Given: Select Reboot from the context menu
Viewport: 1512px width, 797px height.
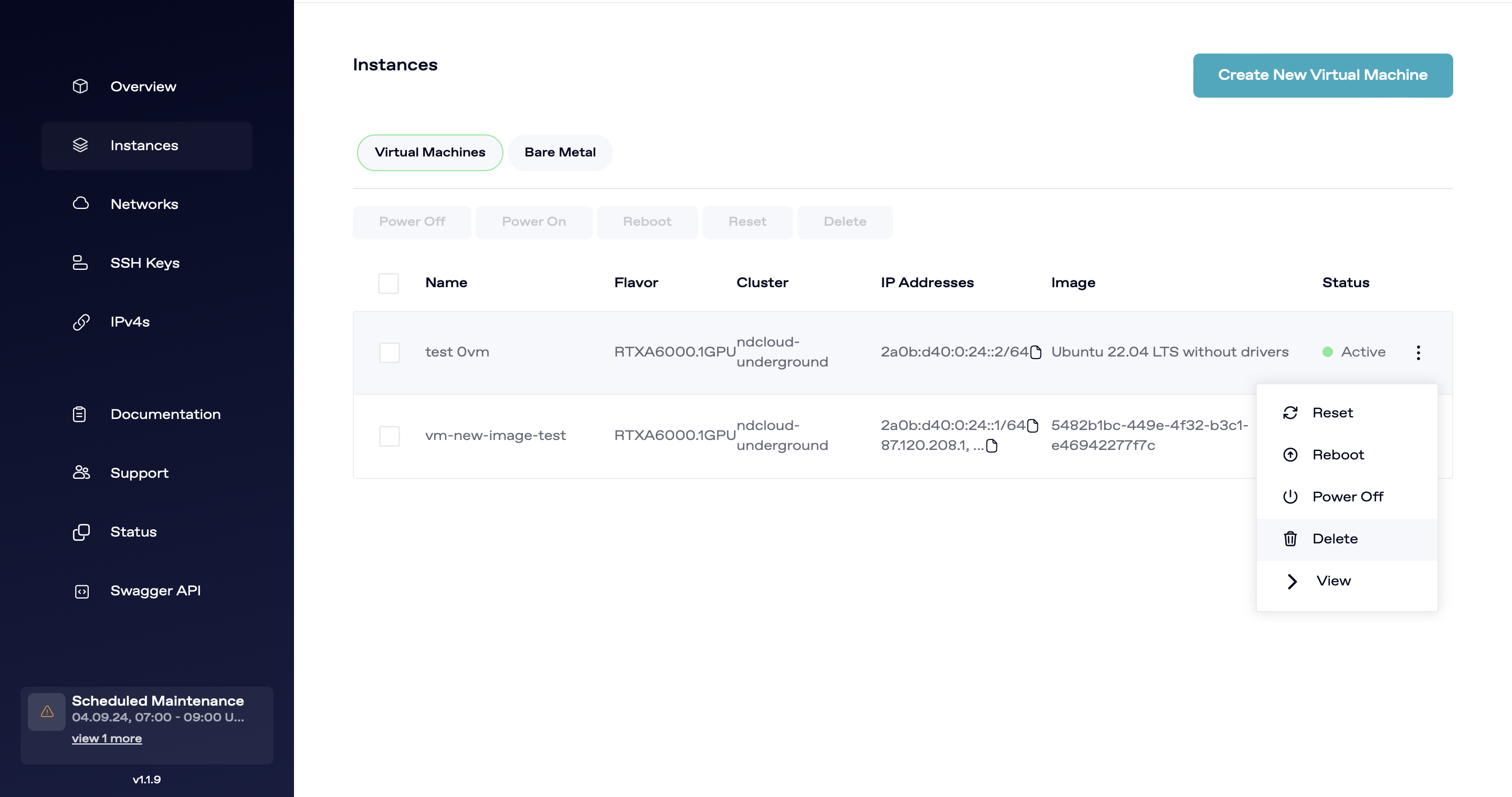Looking at the screenshot, I should (x=1338, y=455).
